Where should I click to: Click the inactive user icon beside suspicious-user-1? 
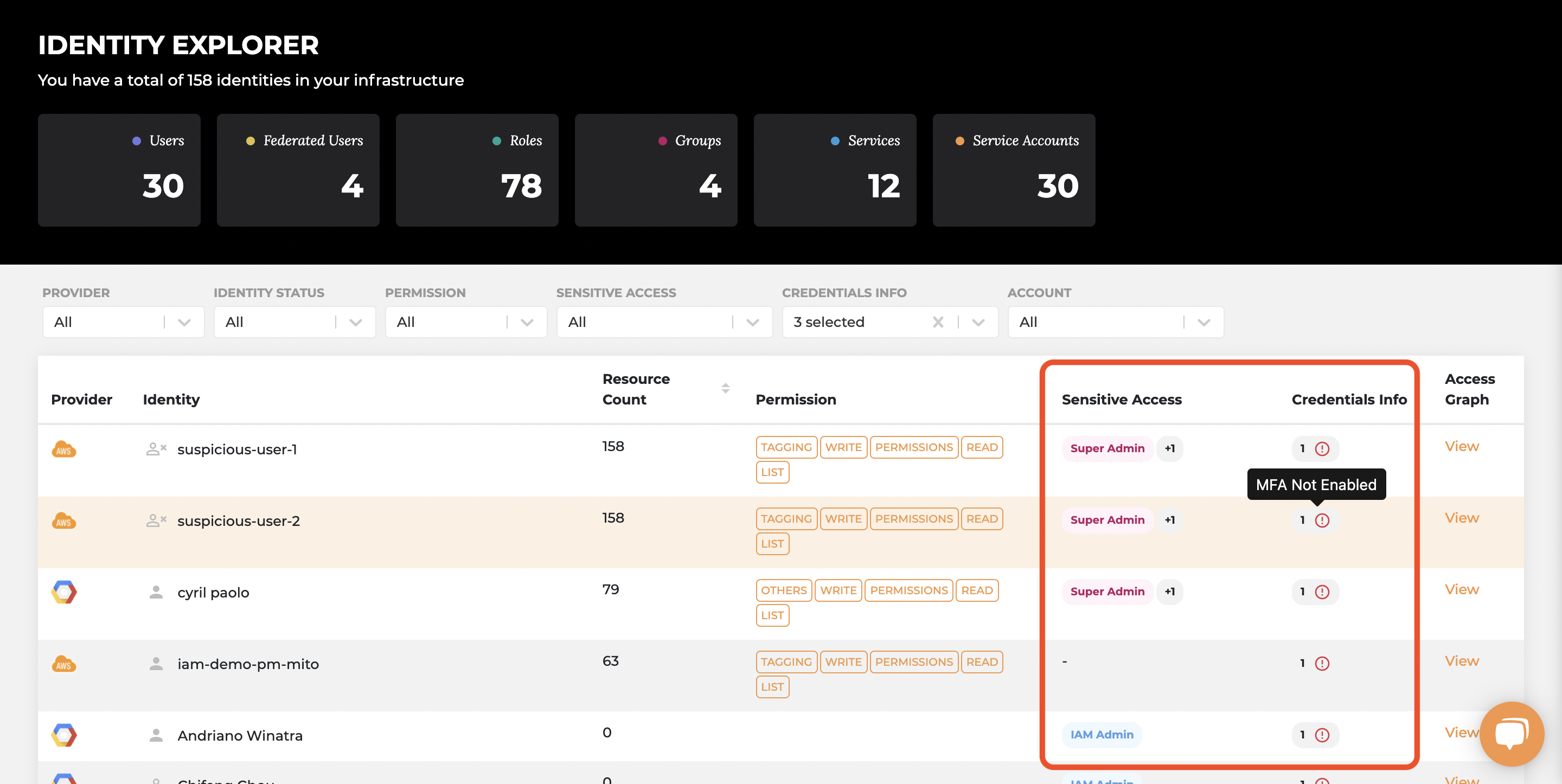(x=156, y=449)
